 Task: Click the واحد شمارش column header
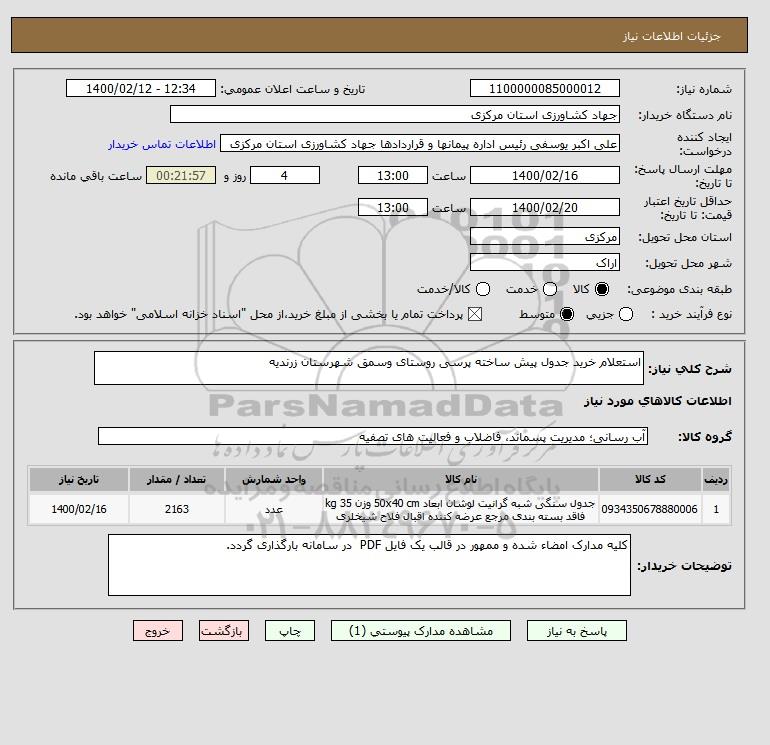click(274, 479)
